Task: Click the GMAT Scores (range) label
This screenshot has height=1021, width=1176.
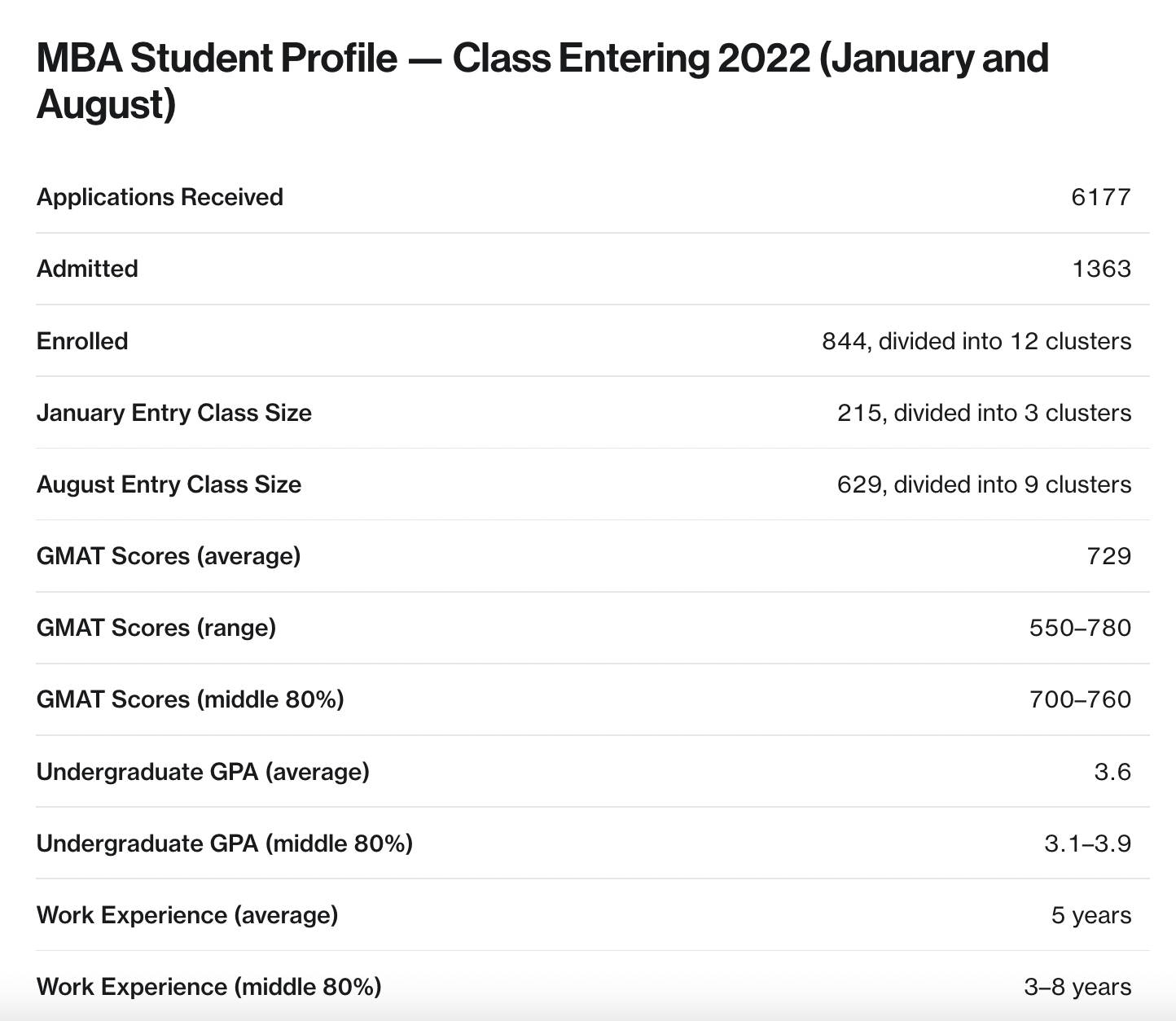Action: coord(156,627)
